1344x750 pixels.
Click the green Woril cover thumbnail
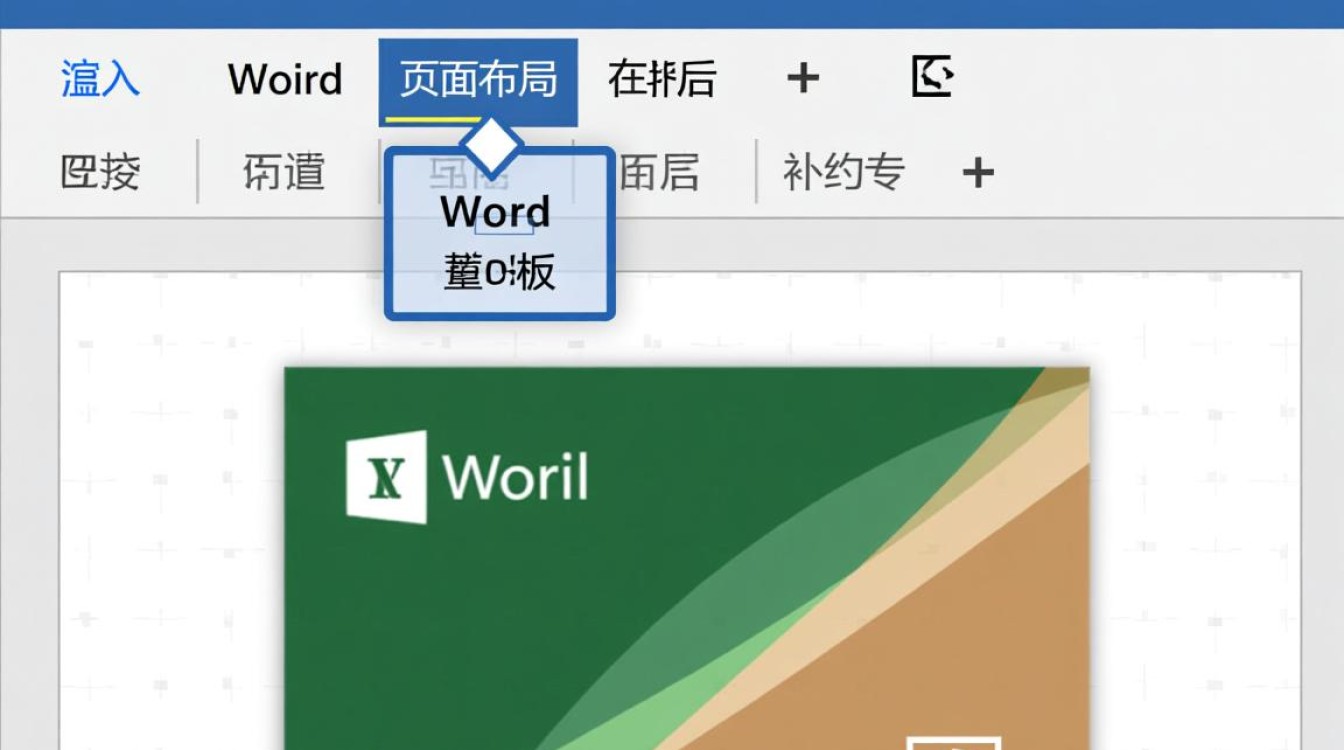(687, 558)
